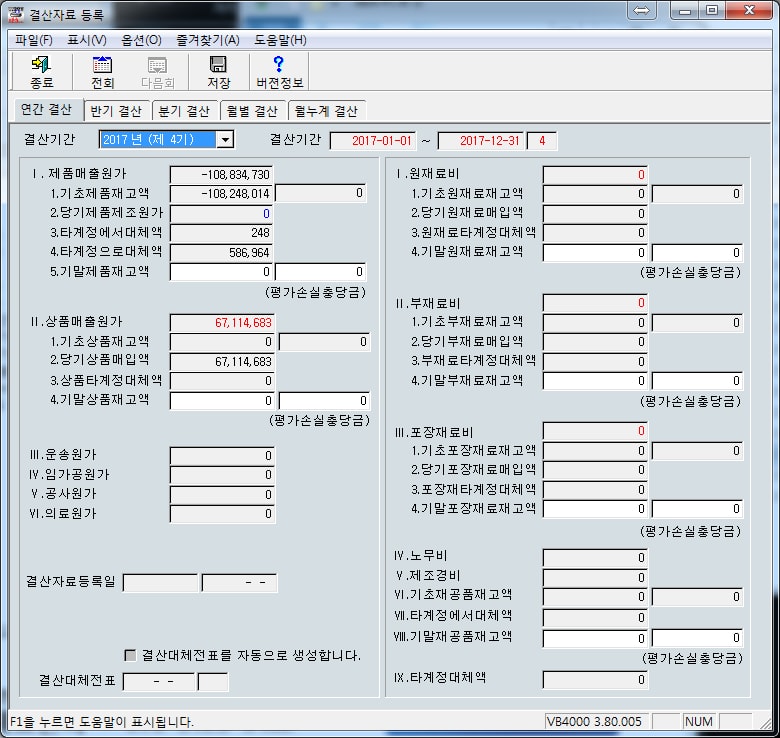Select the 월별 결산 tab
This screenshot has height=738, width=780.
click(252, 111)
